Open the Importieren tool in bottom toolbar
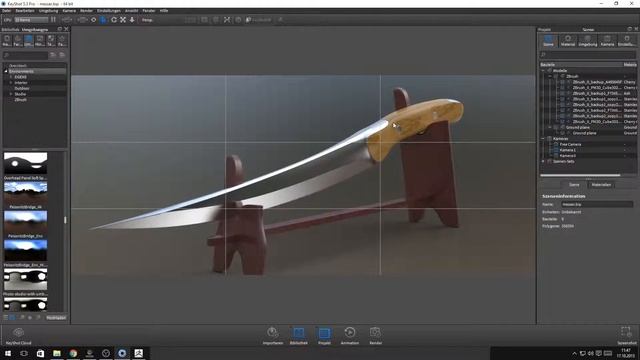The height and width of the screenshot is (360, 640). pyautogui.click(x=273, y=336)
